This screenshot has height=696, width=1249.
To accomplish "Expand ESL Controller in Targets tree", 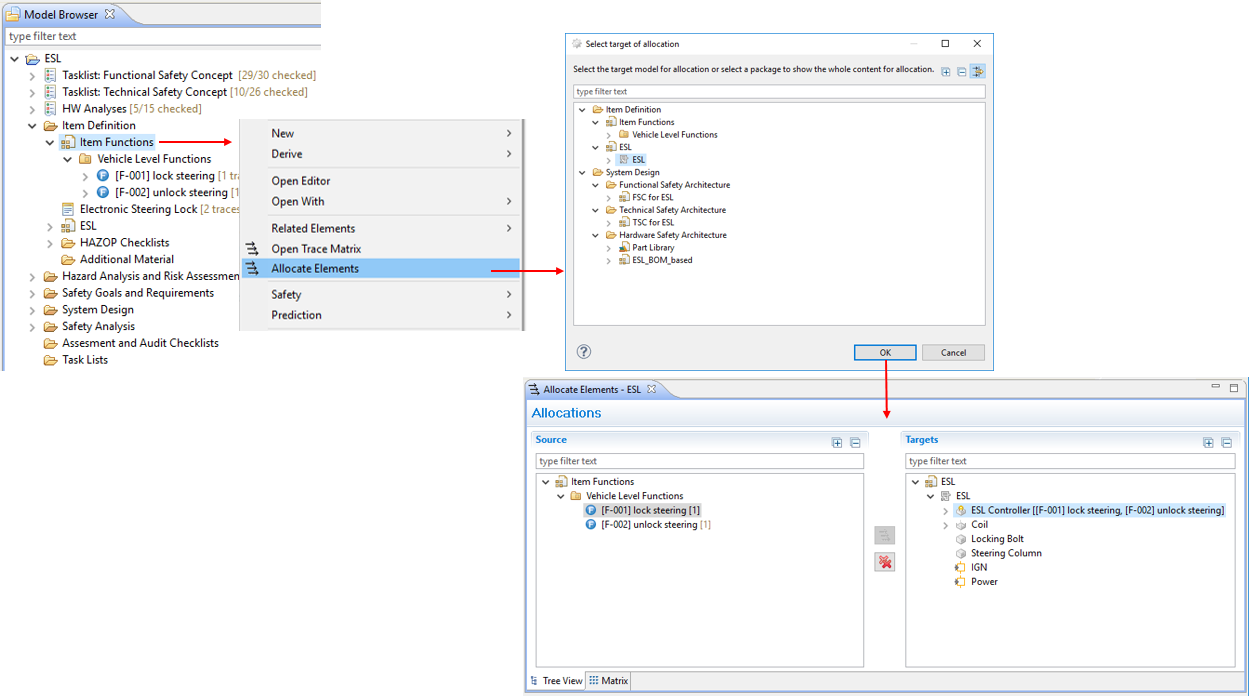I will [945, 510].
